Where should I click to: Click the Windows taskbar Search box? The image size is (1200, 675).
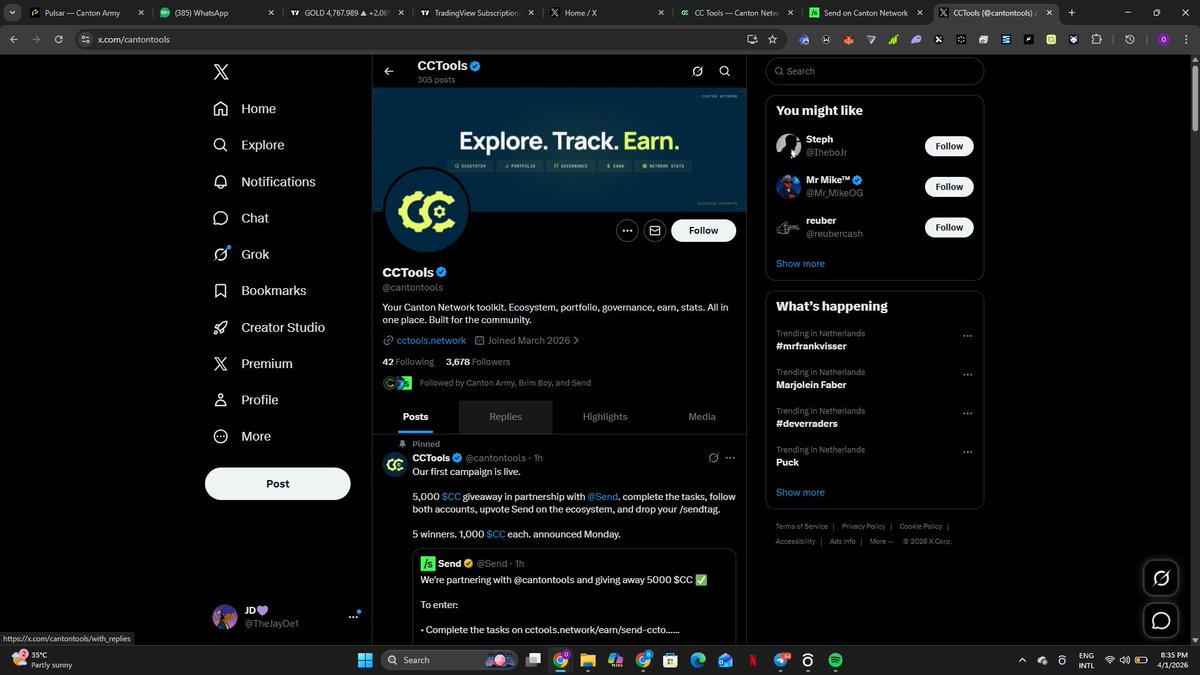click(x=449, y=660)
